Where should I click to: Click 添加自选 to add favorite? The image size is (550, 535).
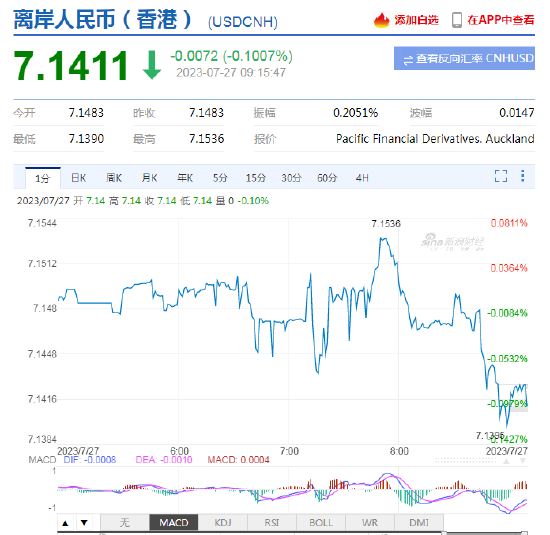tap(416, 20)
